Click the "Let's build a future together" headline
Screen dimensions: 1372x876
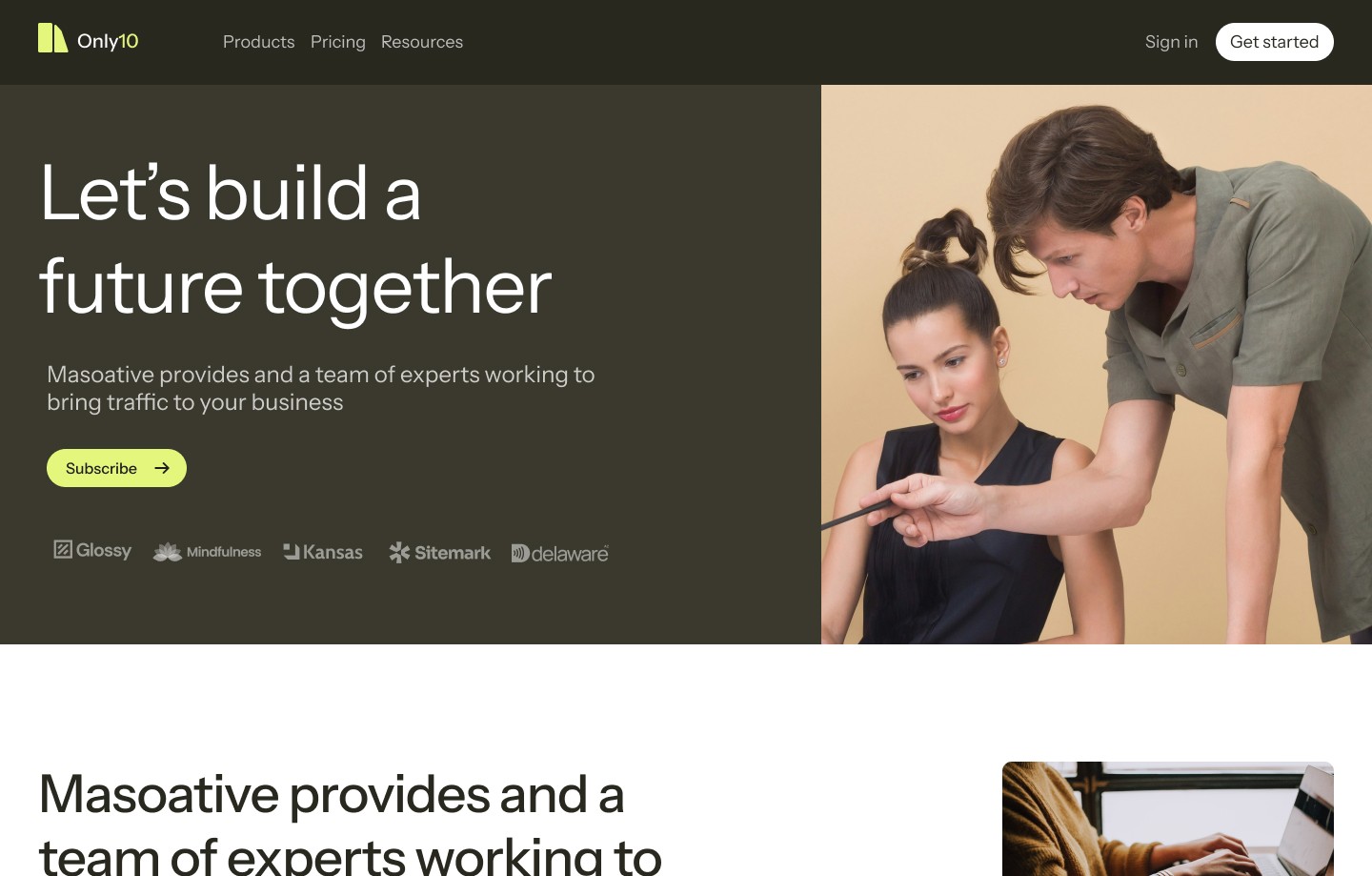pos(295,239)
